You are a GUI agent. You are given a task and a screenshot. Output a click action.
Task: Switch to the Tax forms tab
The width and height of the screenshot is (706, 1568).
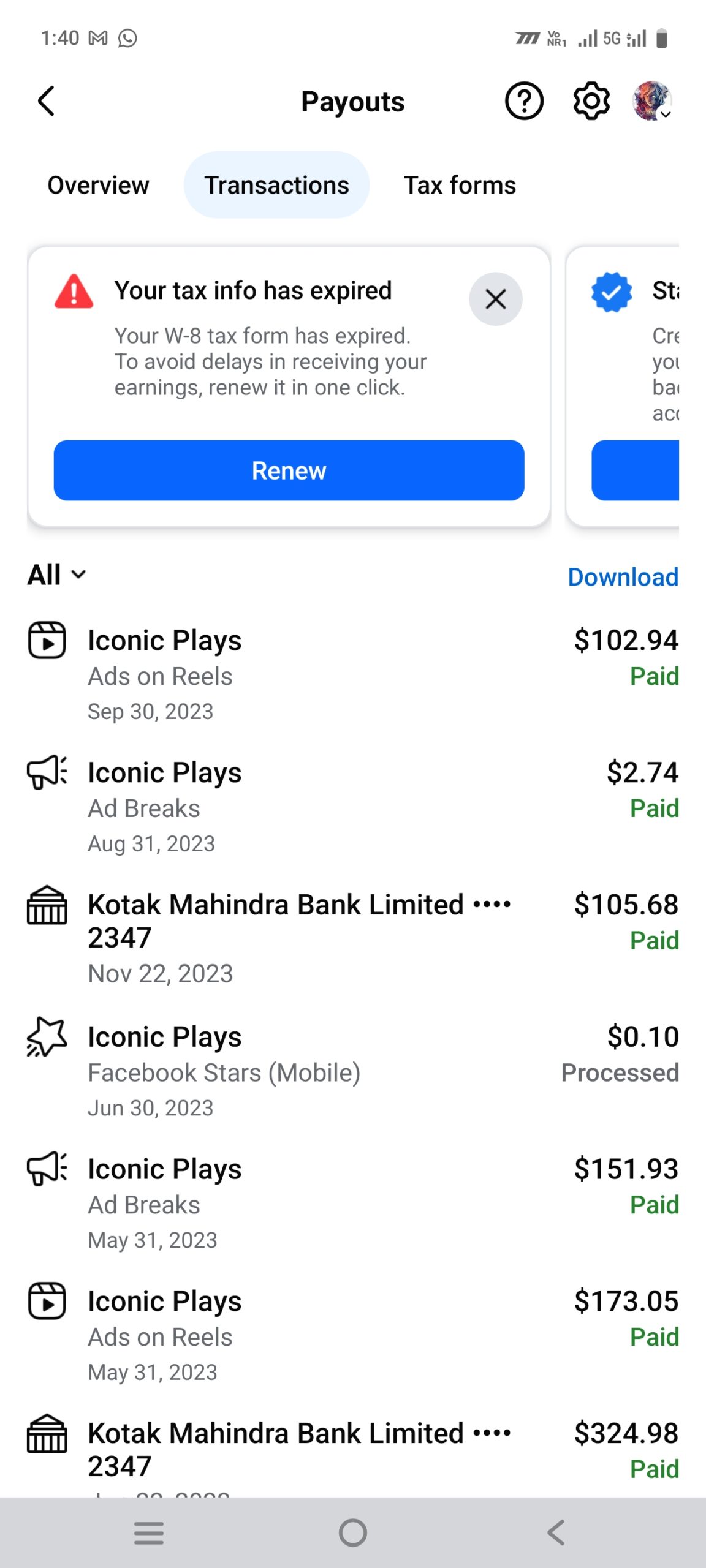click(460, 185)
